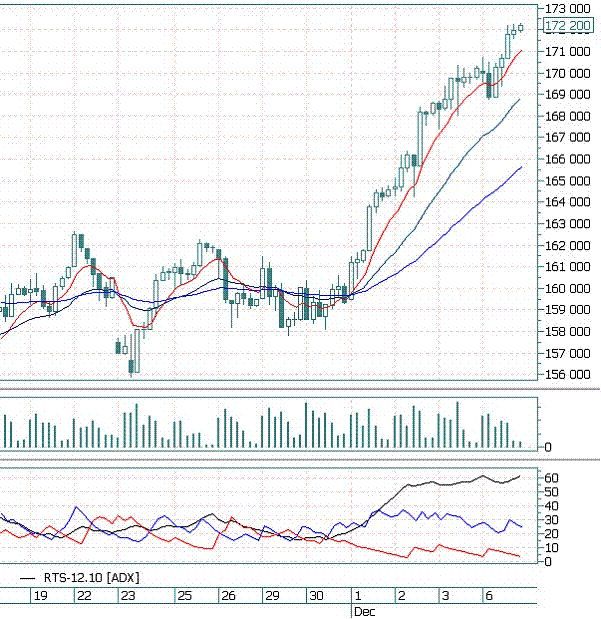The image size is (601, 619).
Task: Click the 160 000 price axis label
Action: click(568, 289)
